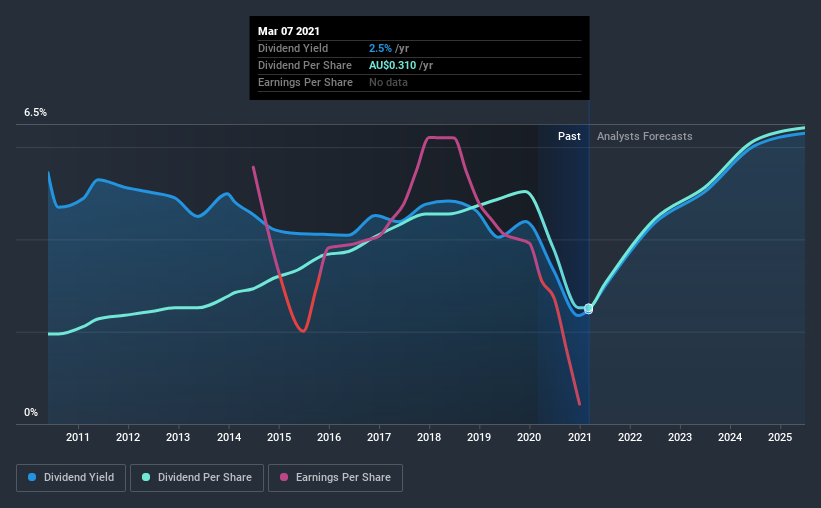Click the 2024 x-axis label
The height and width of the screenshot is (508, 821).
point(730,437)
